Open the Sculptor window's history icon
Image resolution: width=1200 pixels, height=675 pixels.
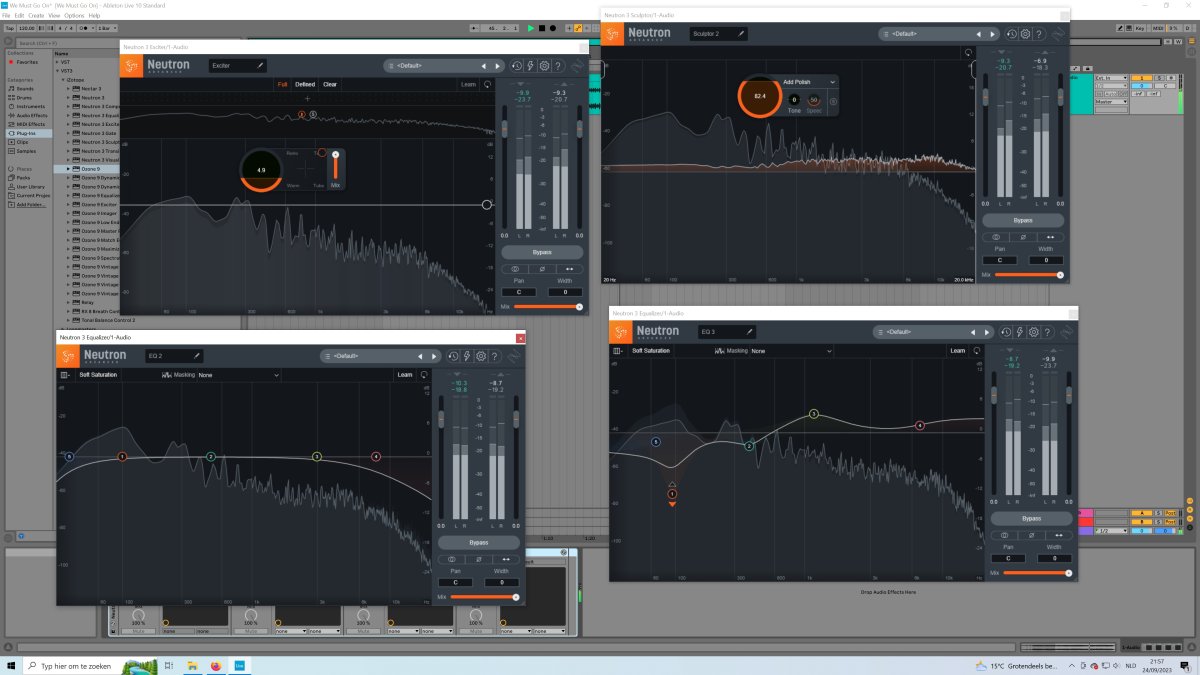coord(1012,34)
